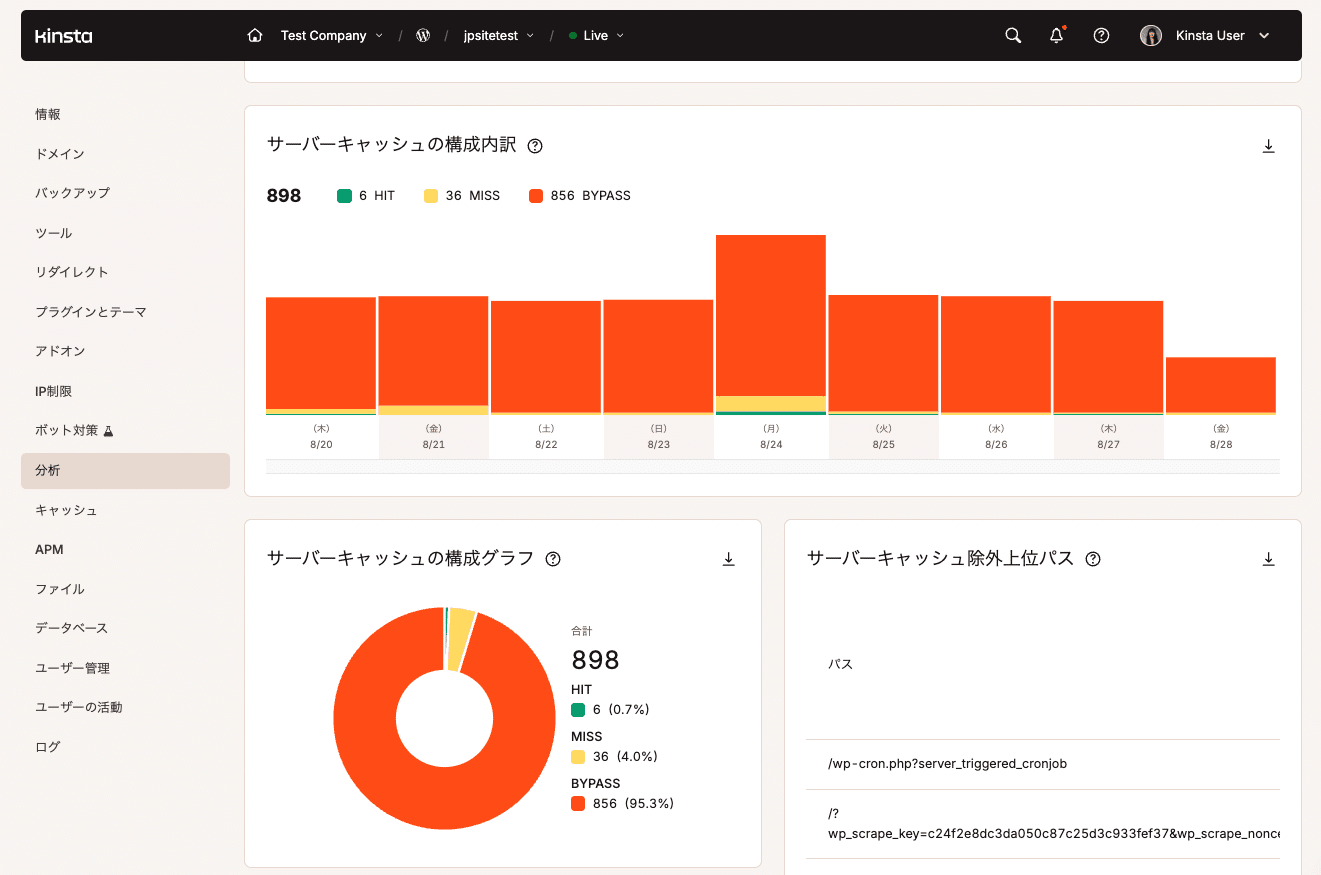Open the notifications bell
Image resolution: width=1321 pixels, height=875 pixels.
click(x=1057, y=35)
